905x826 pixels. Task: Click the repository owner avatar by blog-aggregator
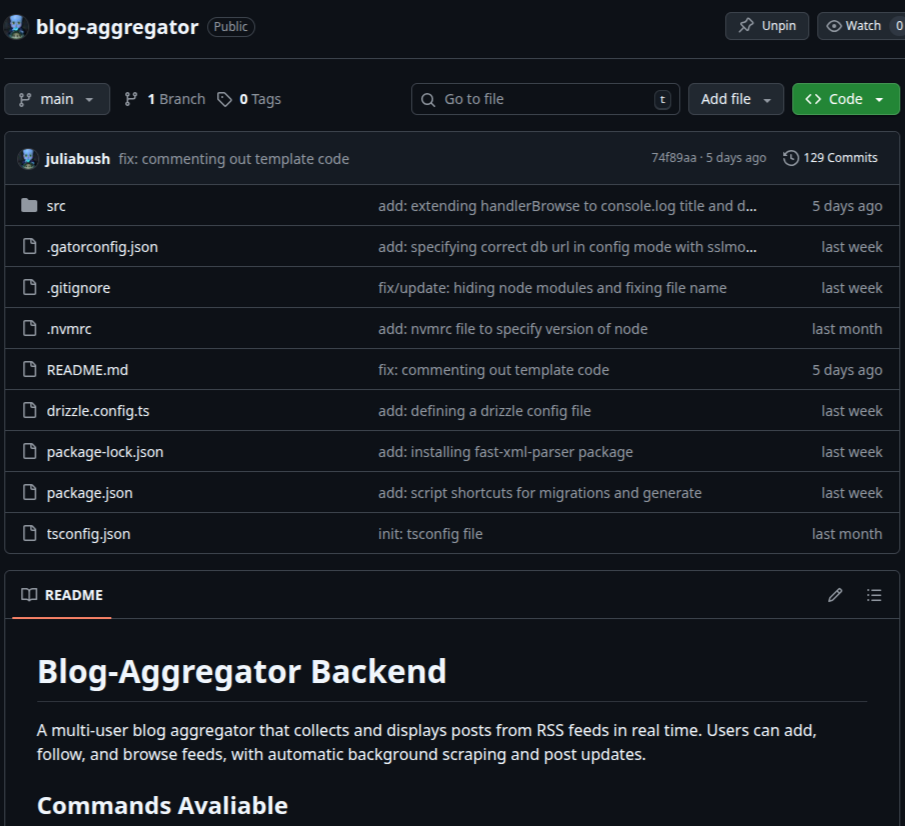(15, 27)
